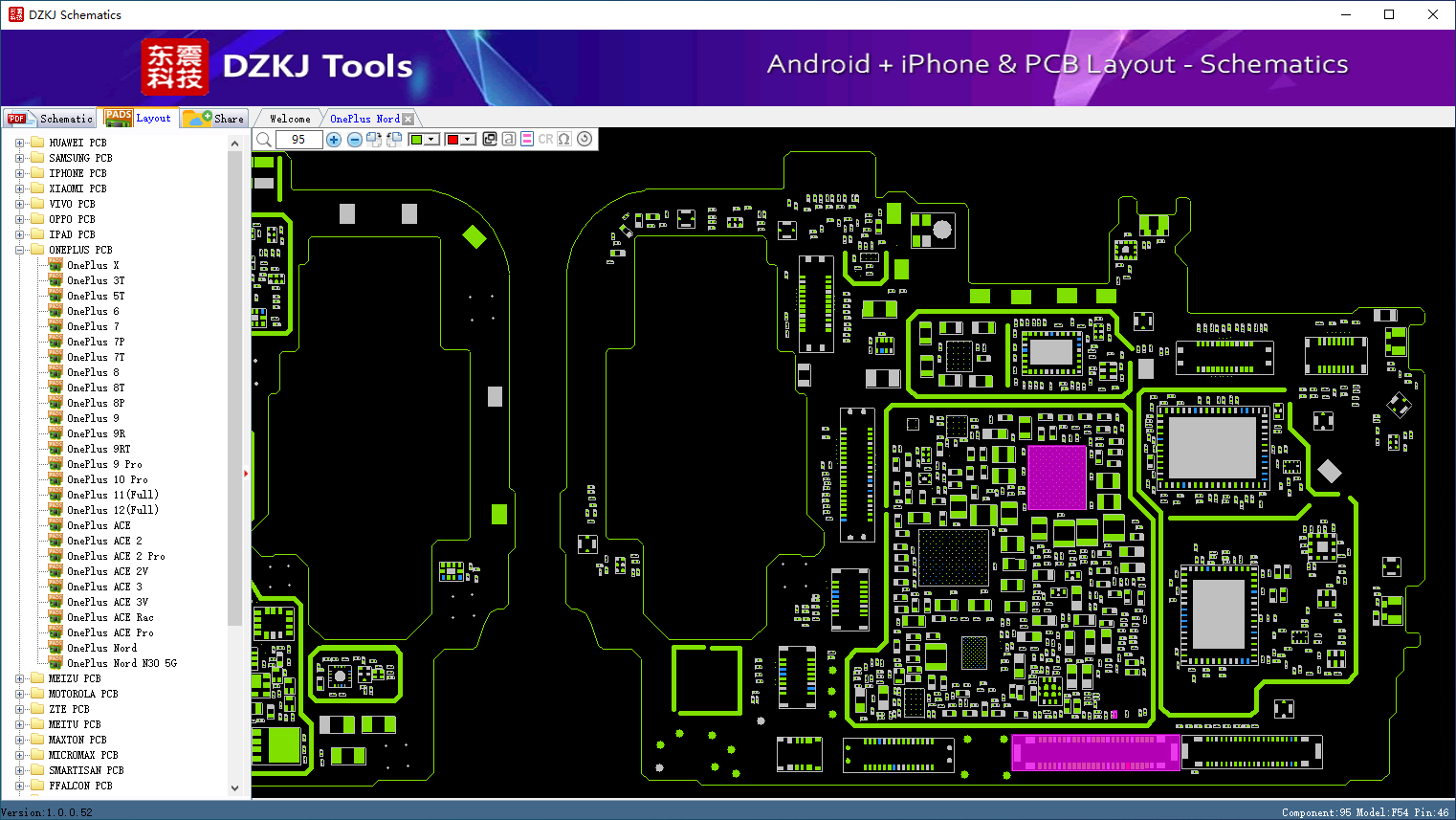The image size is (1456, 820).
Task: Switch to the Schematic tab
Action: point(50,119)
